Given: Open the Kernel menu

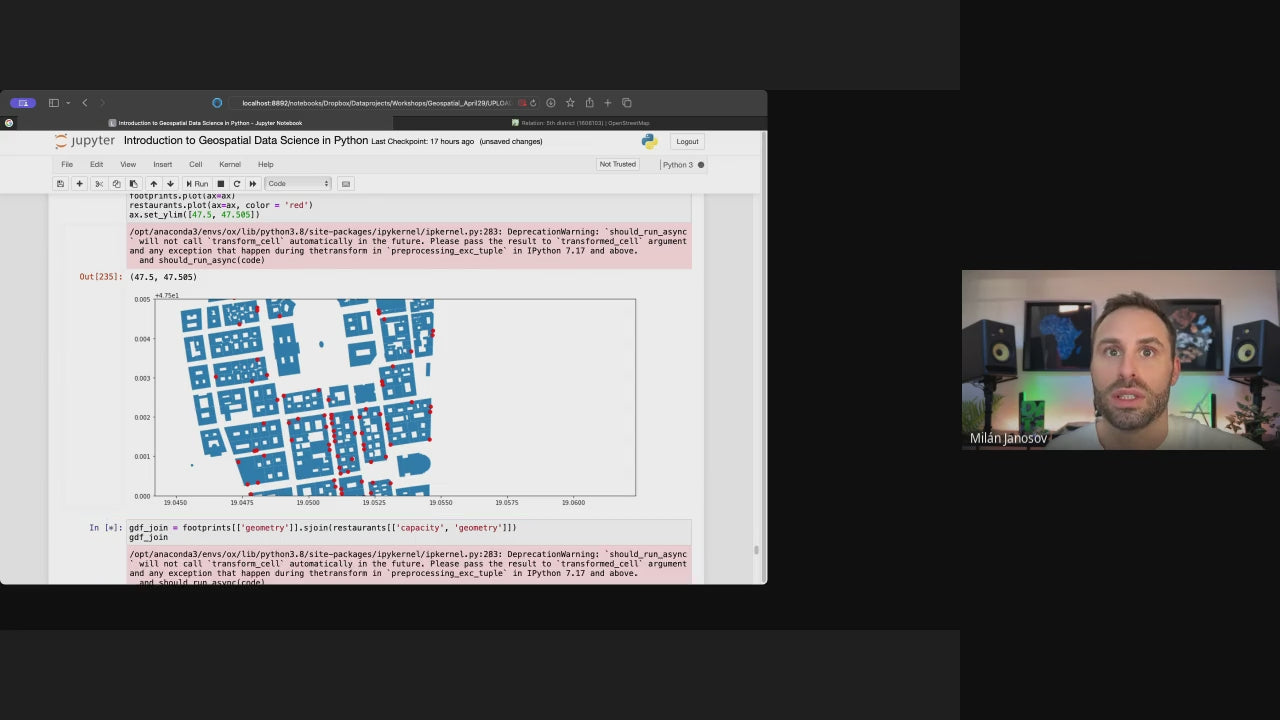Looking at the screenshot, I should (230, 164).
